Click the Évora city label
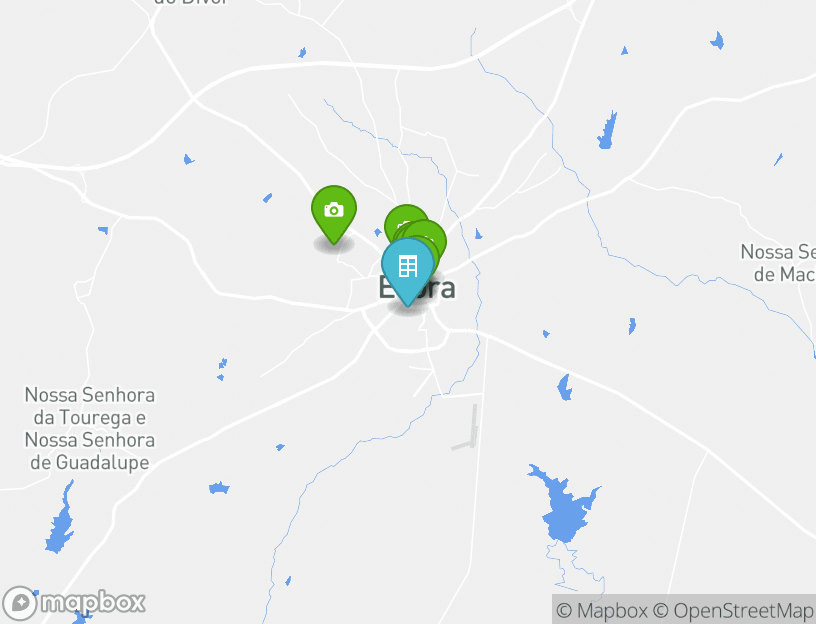Screen dimensions: 816x624 pyautogui.click(x=418, y=287)
